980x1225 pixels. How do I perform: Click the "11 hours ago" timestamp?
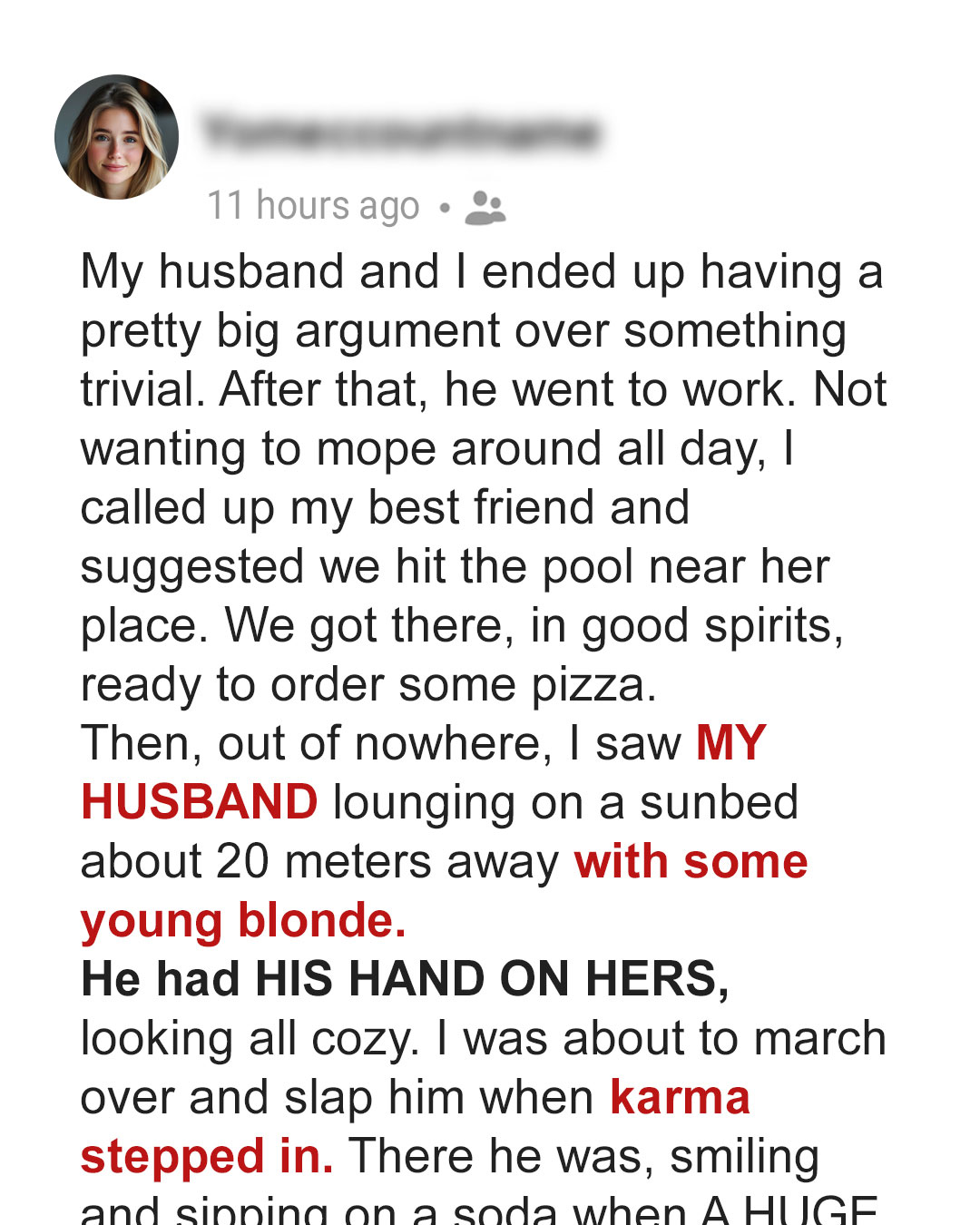(x=313, y=206)
